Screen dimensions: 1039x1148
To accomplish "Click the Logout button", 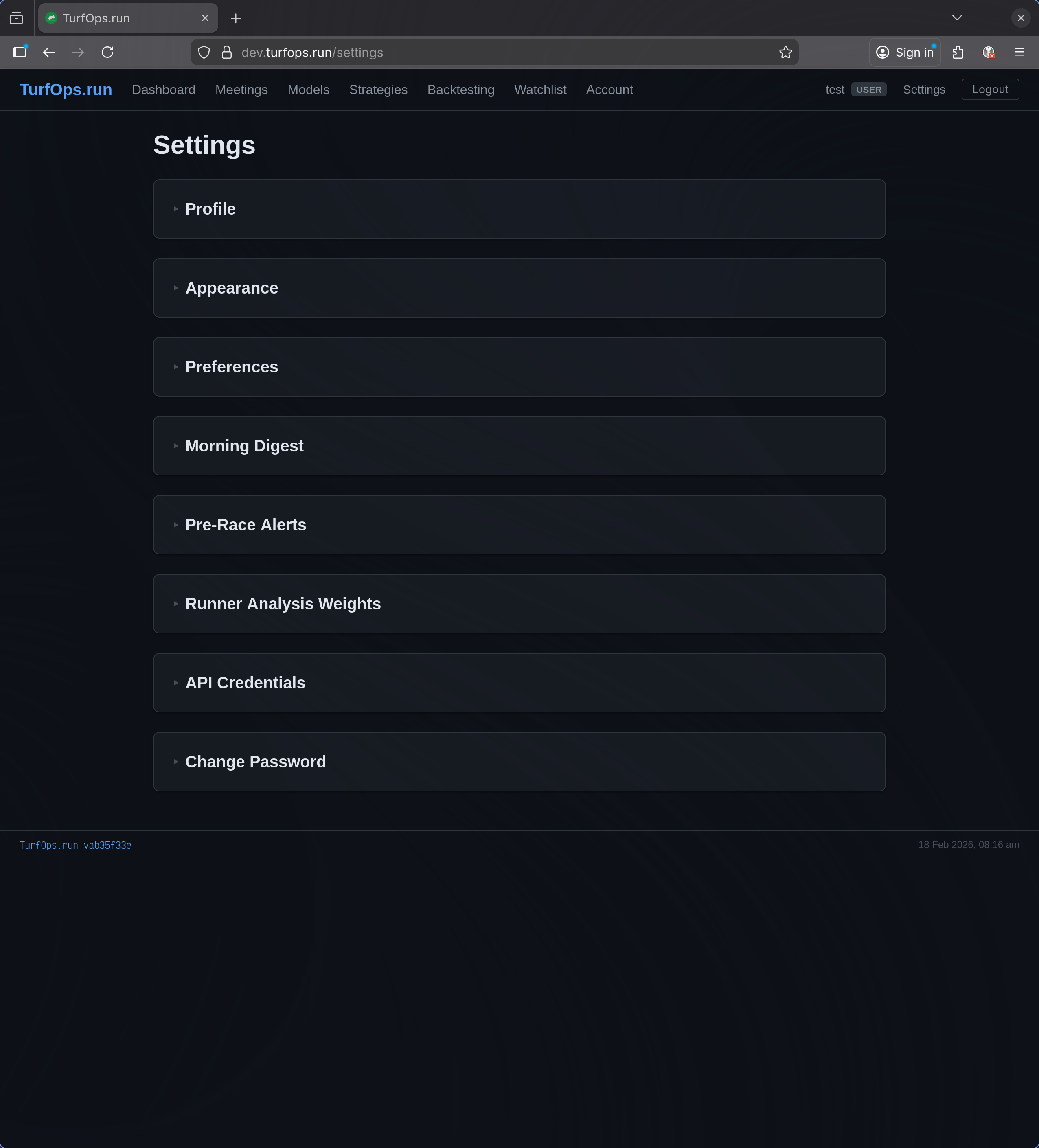I will [x=989, y=89].
